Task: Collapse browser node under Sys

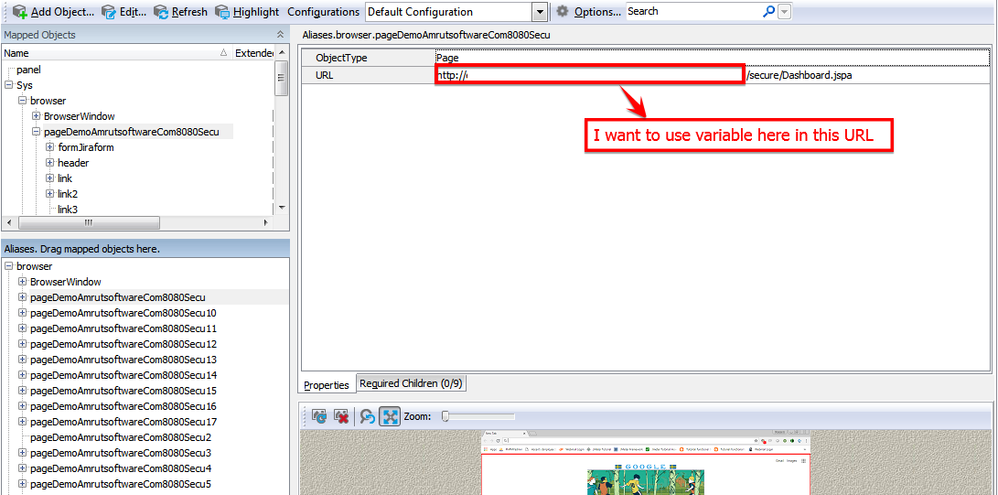Action: pyautogui.click(x=22, y=101)
